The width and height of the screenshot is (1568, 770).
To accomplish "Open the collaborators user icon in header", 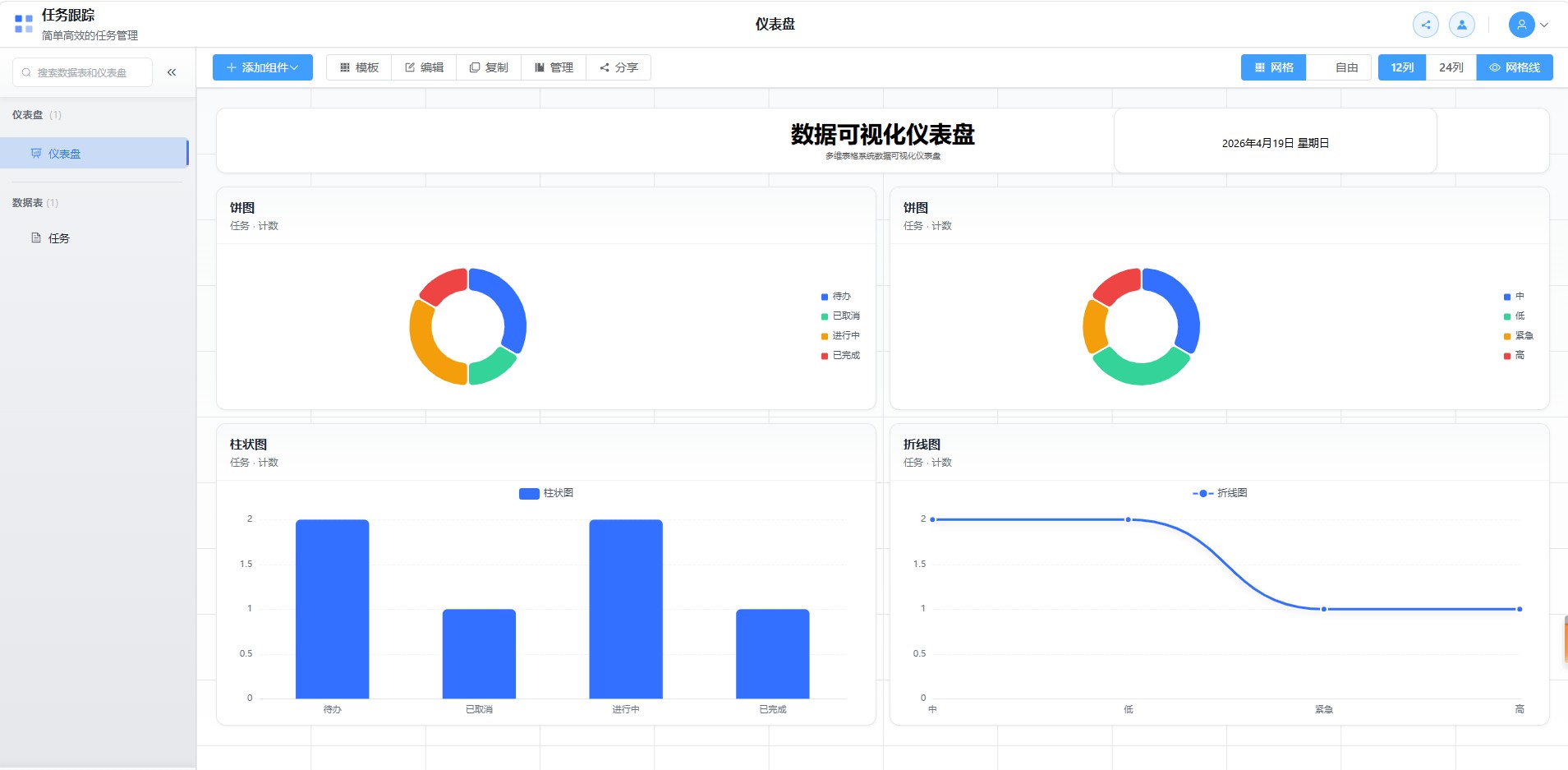I will [1461, 25].
